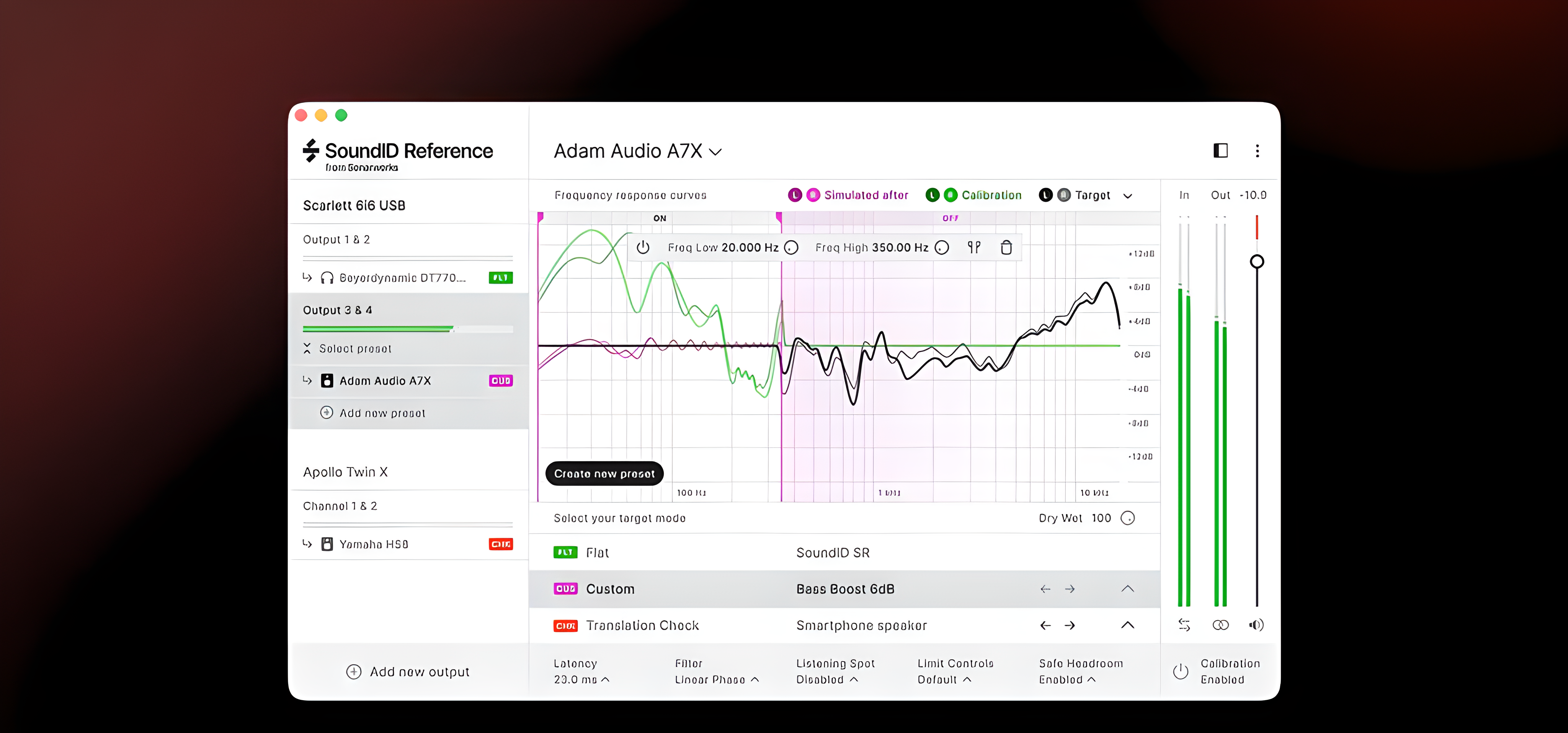Delete the filter band with trash icon
The image size is (1568, 733).
pos(1006,247)
